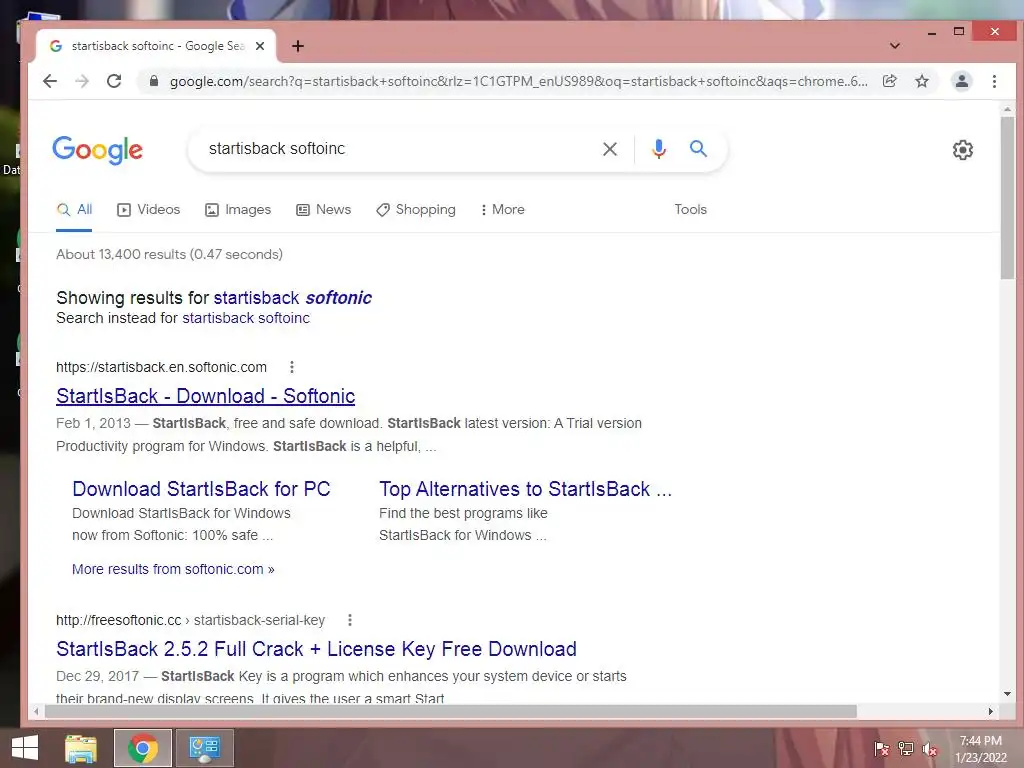Click the horizontal scrollbar thumb

(x=451, y=711)
